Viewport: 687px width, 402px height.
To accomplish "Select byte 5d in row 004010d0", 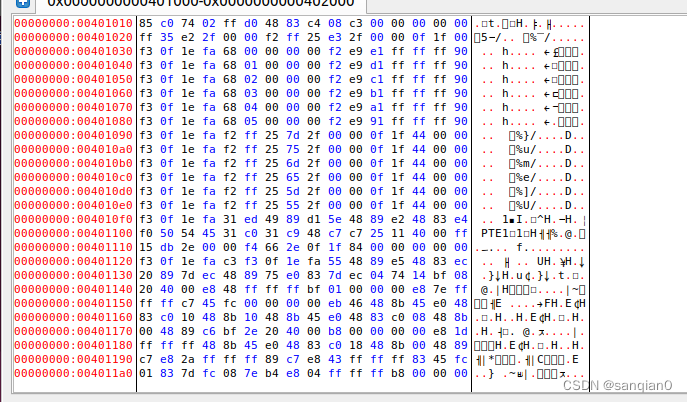I will [x=293, y=191].
